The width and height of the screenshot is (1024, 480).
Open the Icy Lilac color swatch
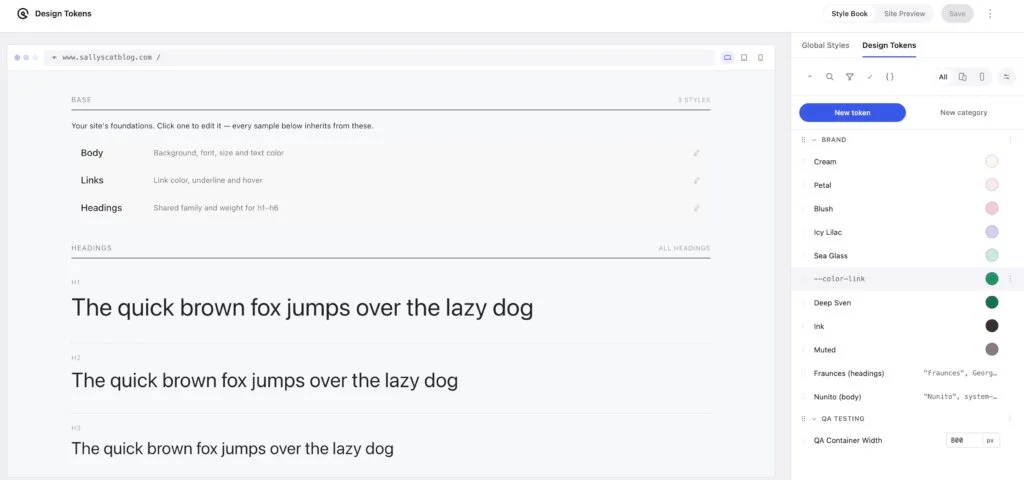tap(991, 232)
